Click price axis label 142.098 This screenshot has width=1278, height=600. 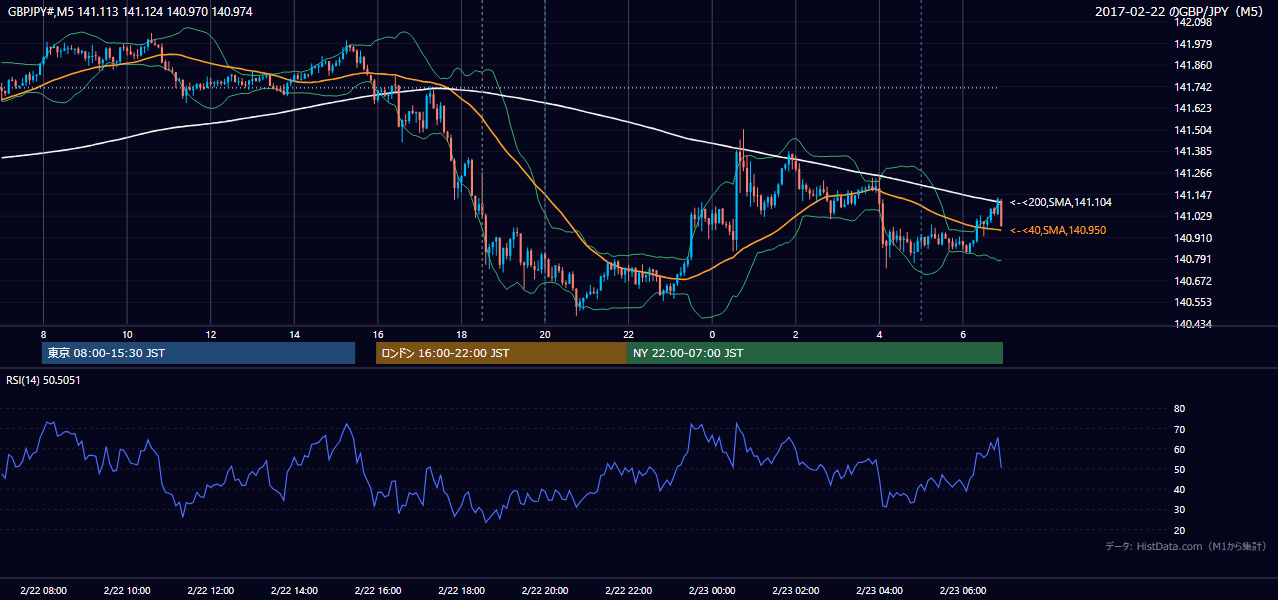[1194, 22]
